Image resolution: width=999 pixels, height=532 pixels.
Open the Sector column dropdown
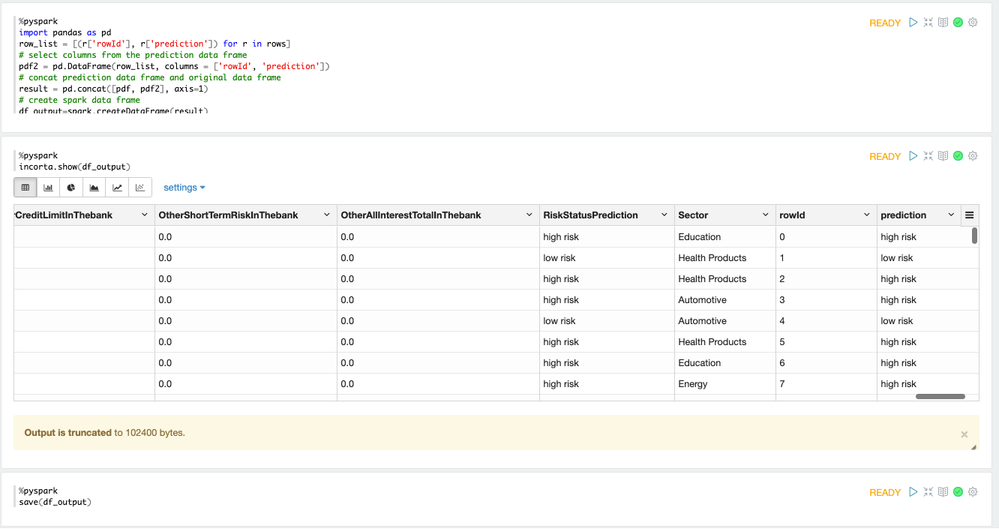[765, 215]
